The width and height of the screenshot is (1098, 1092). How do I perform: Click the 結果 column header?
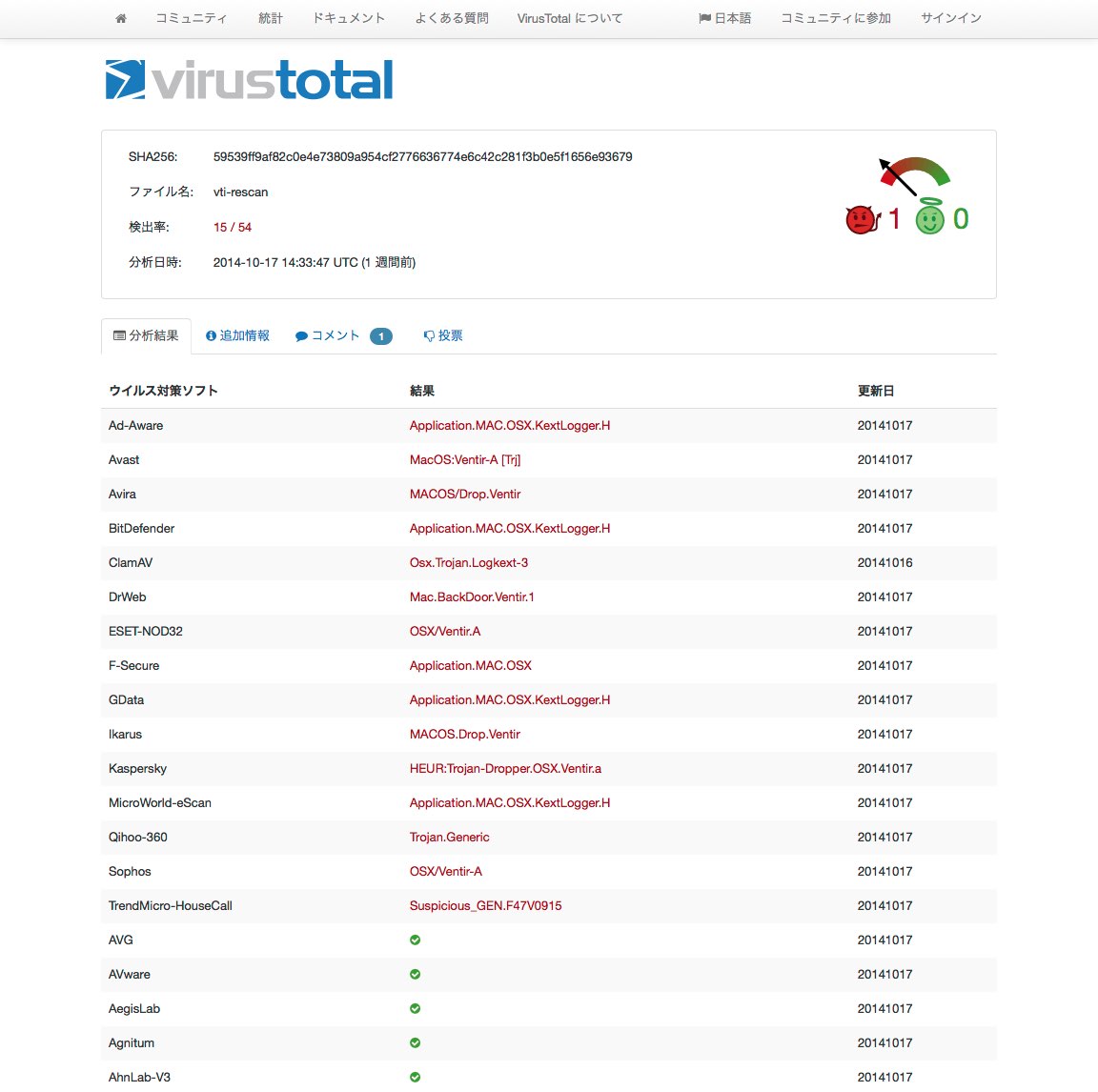pos(422,392)
